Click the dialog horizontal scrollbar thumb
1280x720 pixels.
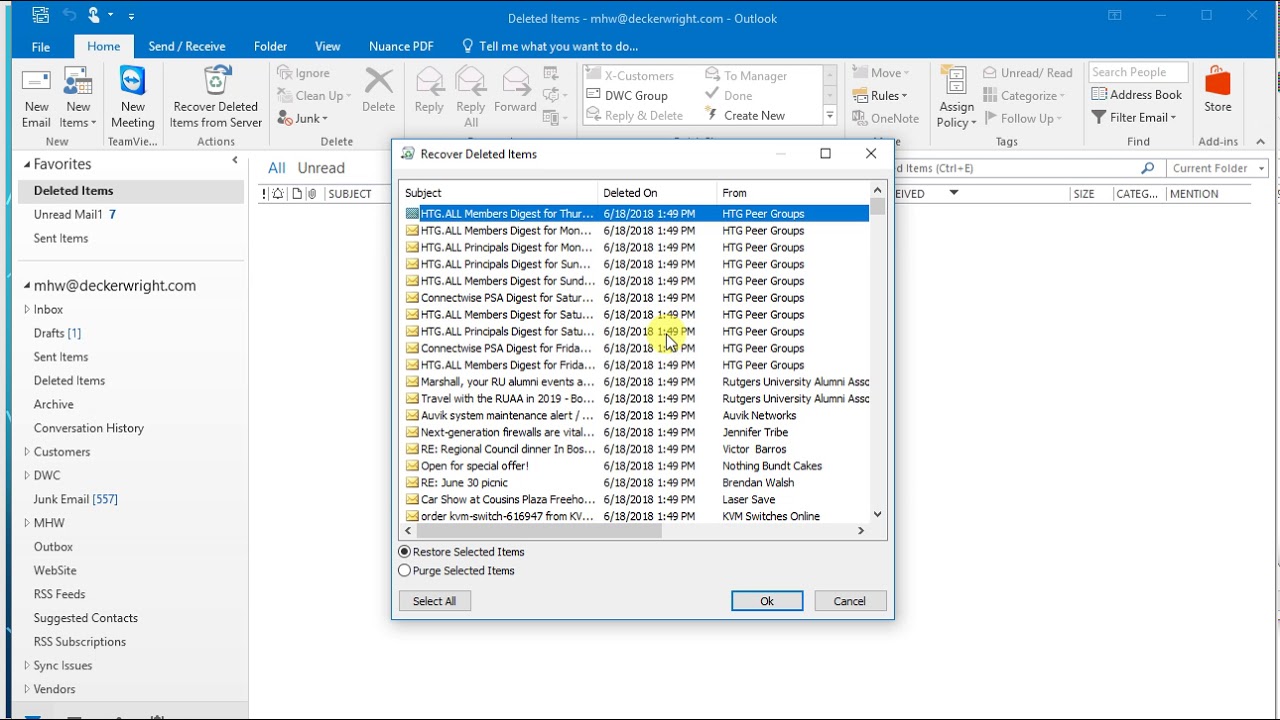point(538,531)
